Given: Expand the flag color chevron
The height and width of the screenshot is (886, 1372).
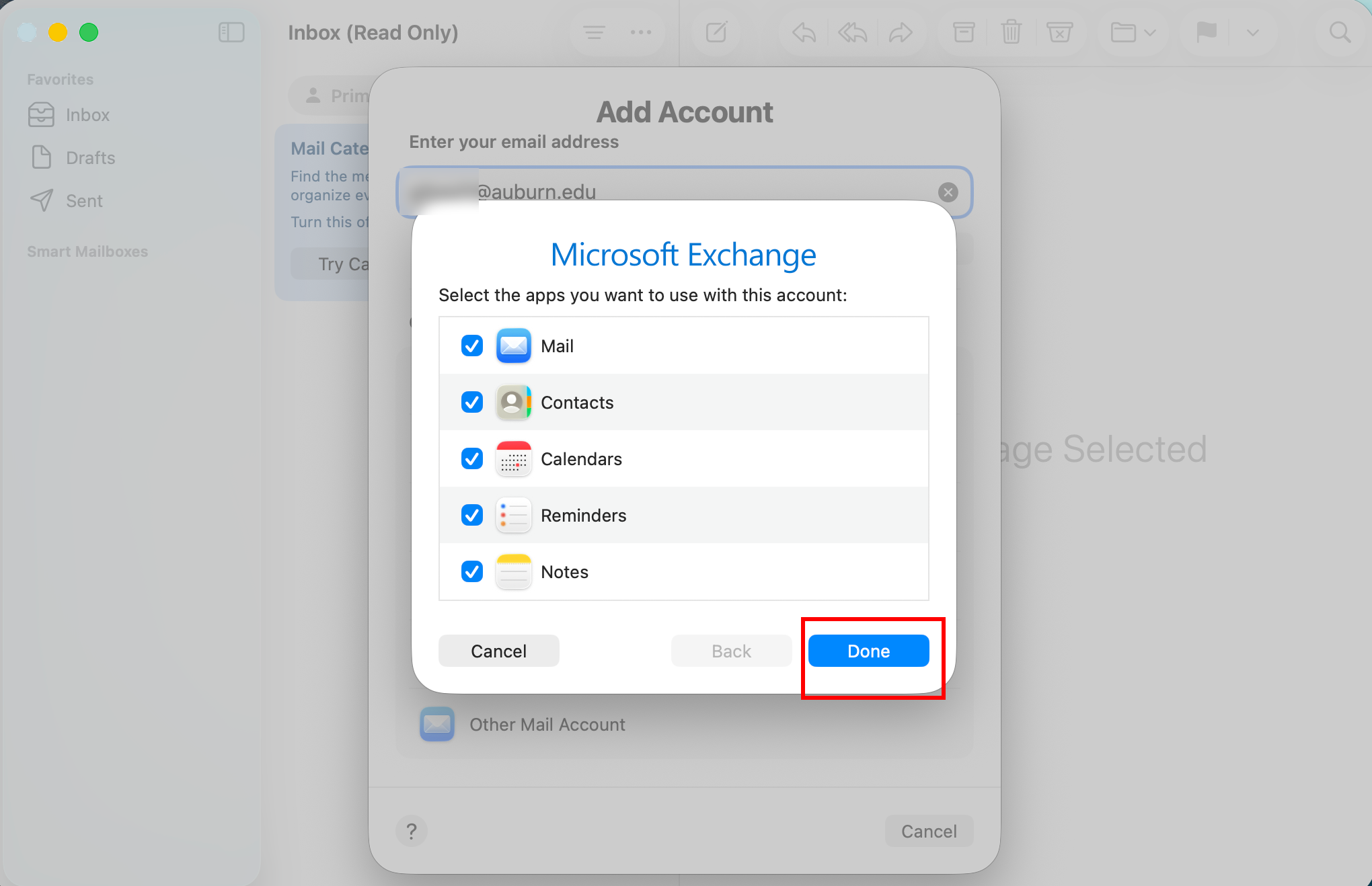Looking at the screenshot, I should (1252, 32).
